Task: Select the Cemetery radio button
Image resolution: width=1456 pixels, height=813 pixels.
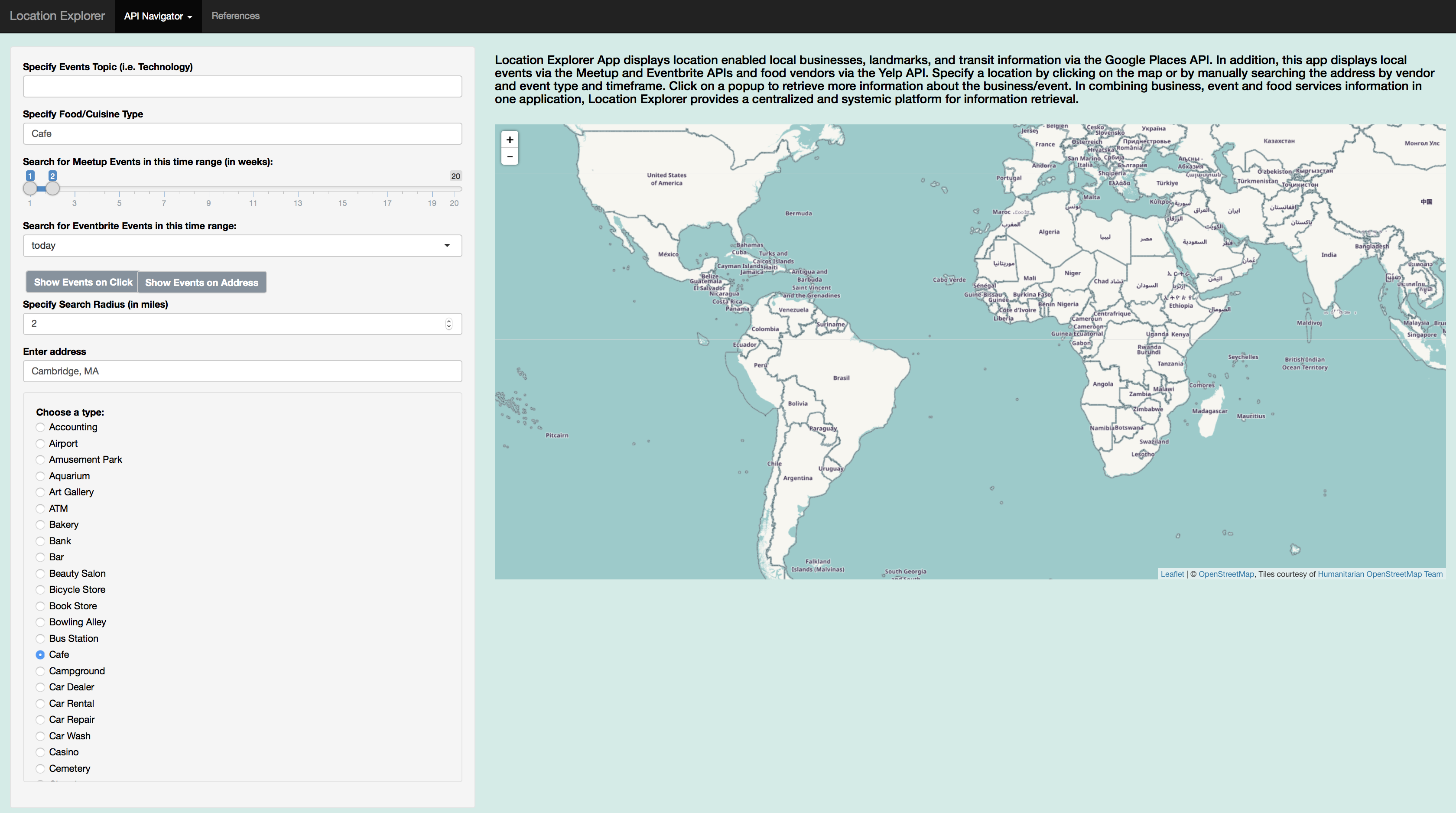Action: coord(40,769)
